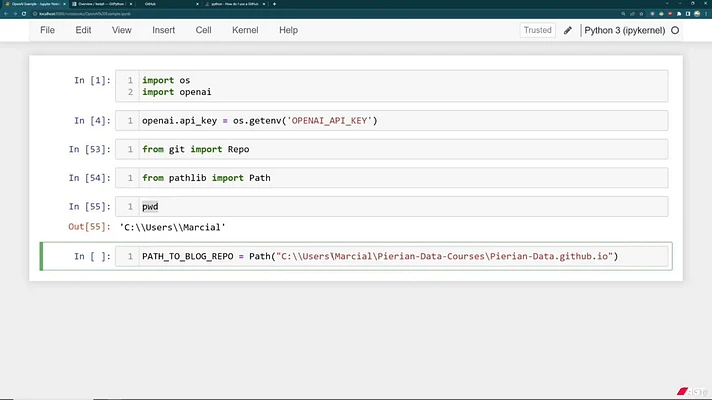Open the Kernel menu
Viewport: 712px width, 400px height.
(x=245, y=30)
